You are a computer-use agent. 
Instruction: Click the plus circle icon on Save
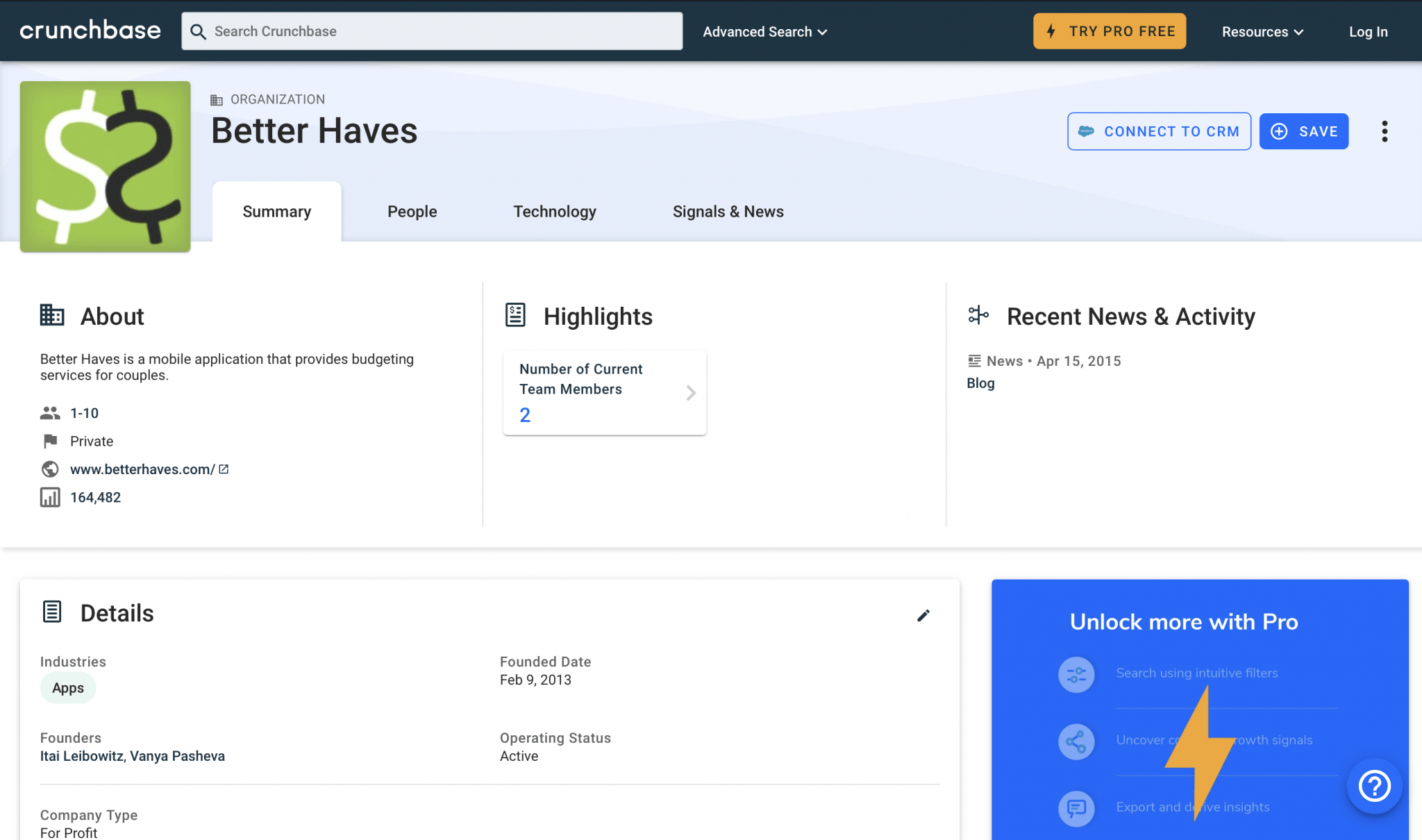1279,131
